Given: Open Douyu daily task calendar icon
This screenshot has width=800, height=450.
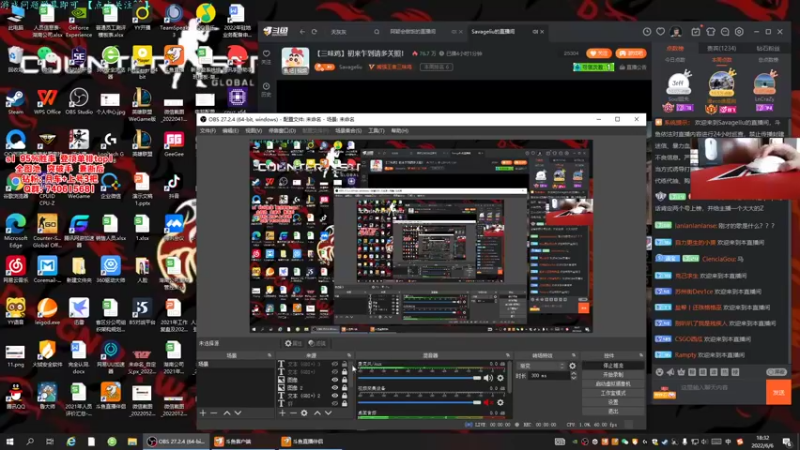Looking at the screenshot, I should (695, 32).
